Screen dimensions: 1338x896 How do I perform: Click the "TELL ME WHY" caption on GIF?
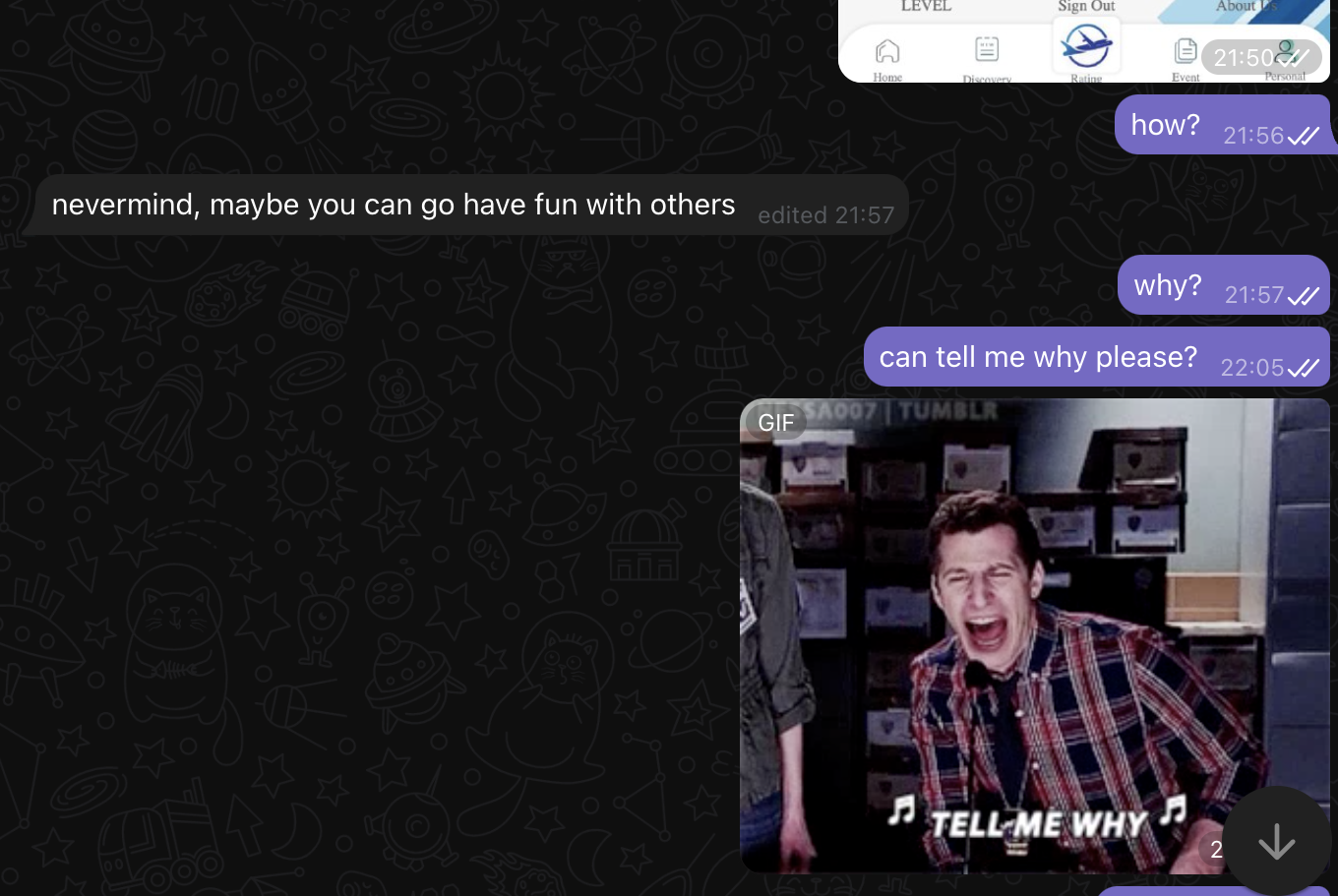(1038, 822)
